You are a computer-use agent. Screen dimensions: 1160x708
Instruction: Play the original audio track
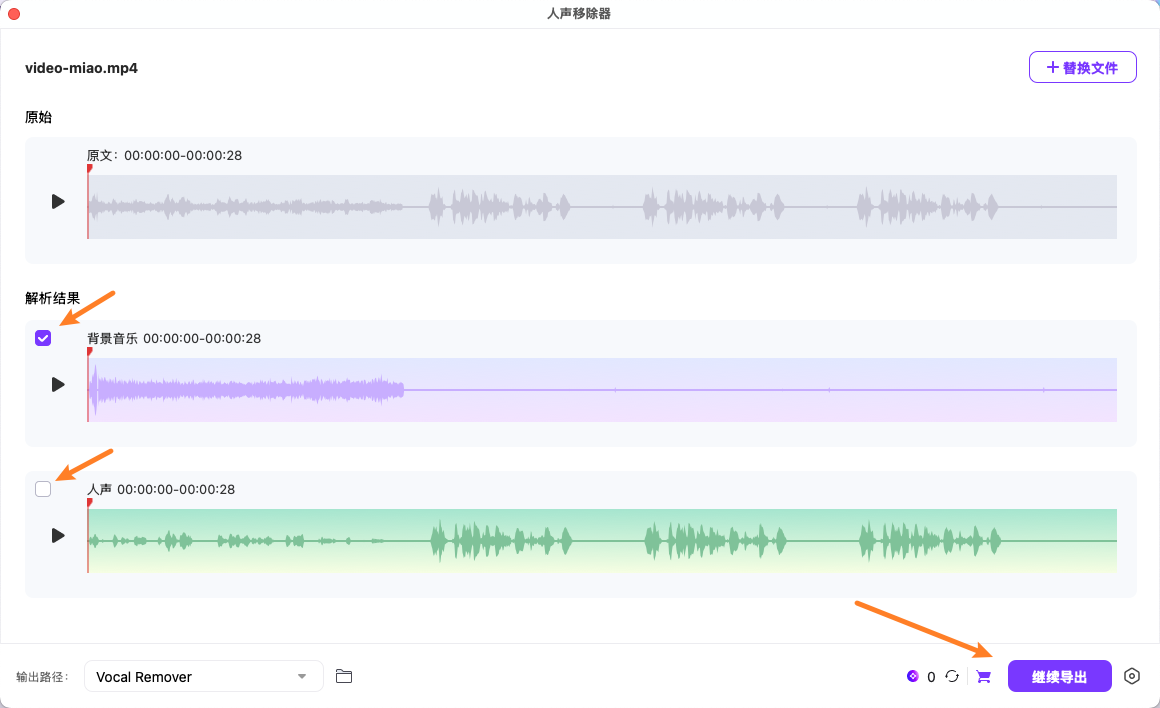tap(58, 201)
